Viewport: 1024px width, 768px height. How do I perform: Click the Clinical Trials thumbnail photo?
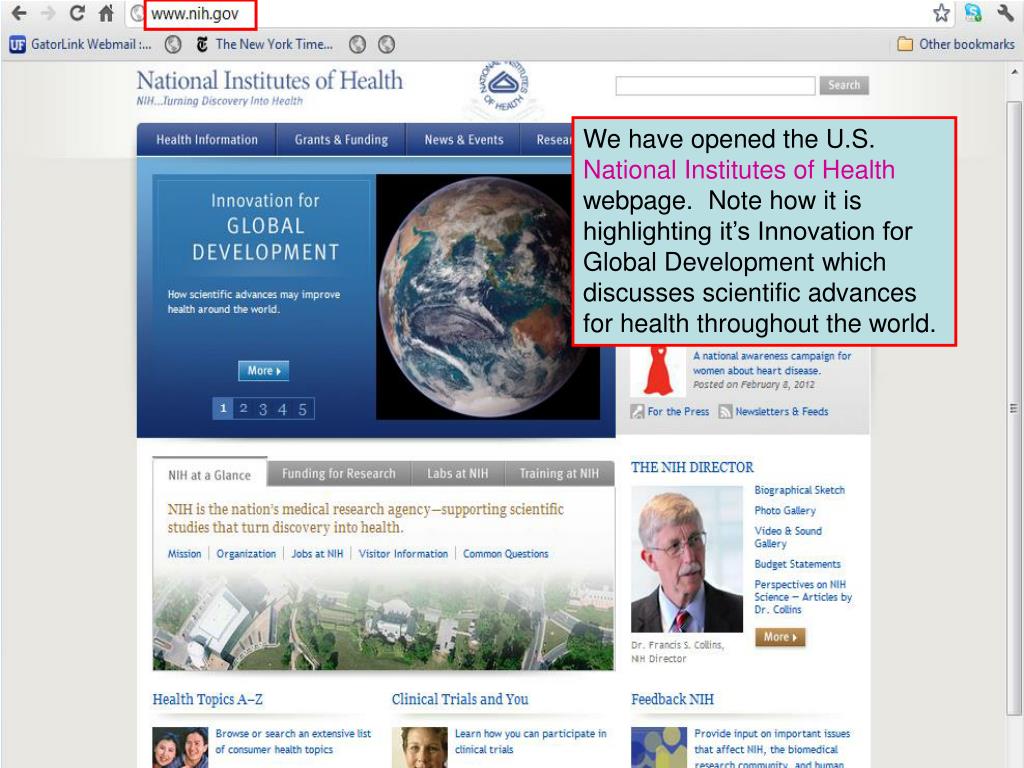click(x=420, y=747)
